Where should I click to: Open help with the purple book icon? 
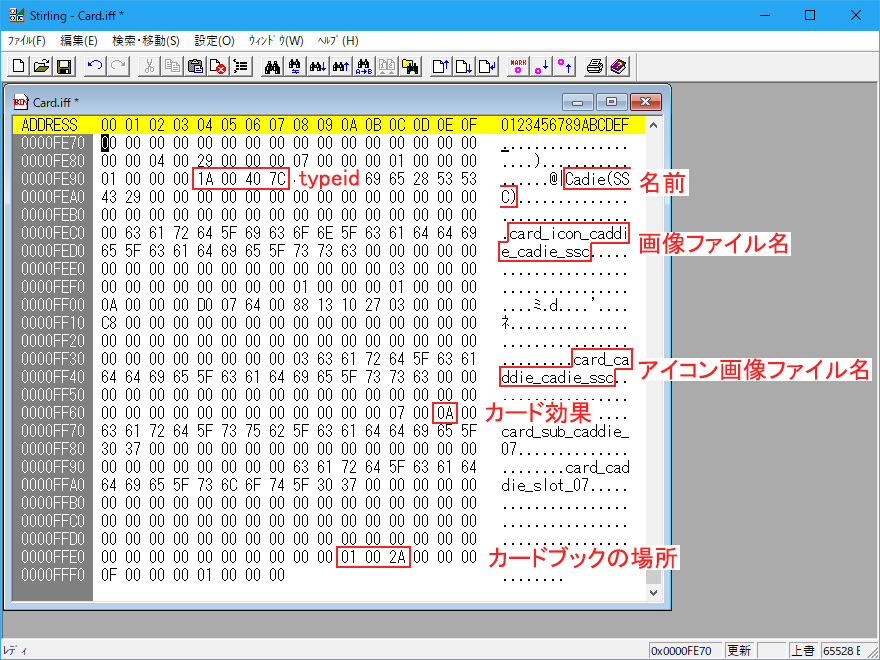pyautogui.click(x=618, y=66)
